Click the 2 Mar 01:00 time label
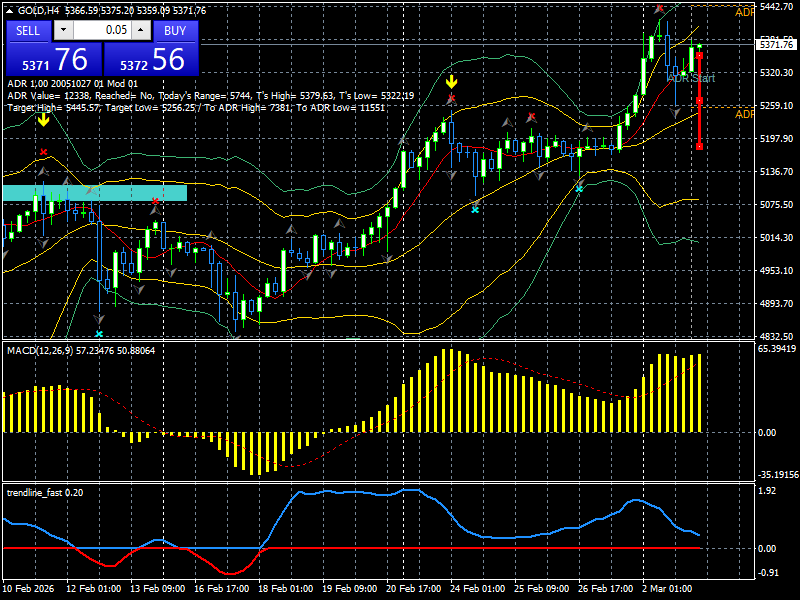The height and width of the screenshot is (600, 800). point(667,589)
